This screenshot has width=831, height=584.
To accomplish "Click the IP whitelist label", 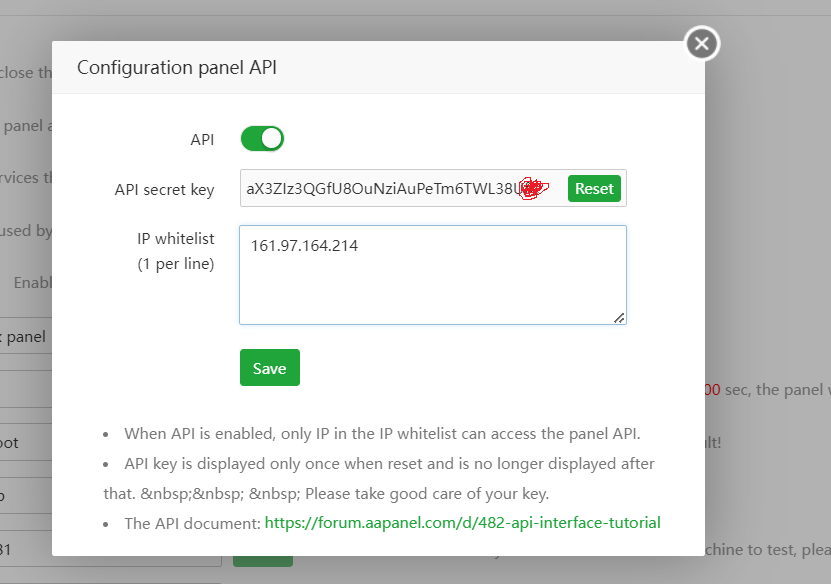I will [175, 239].
